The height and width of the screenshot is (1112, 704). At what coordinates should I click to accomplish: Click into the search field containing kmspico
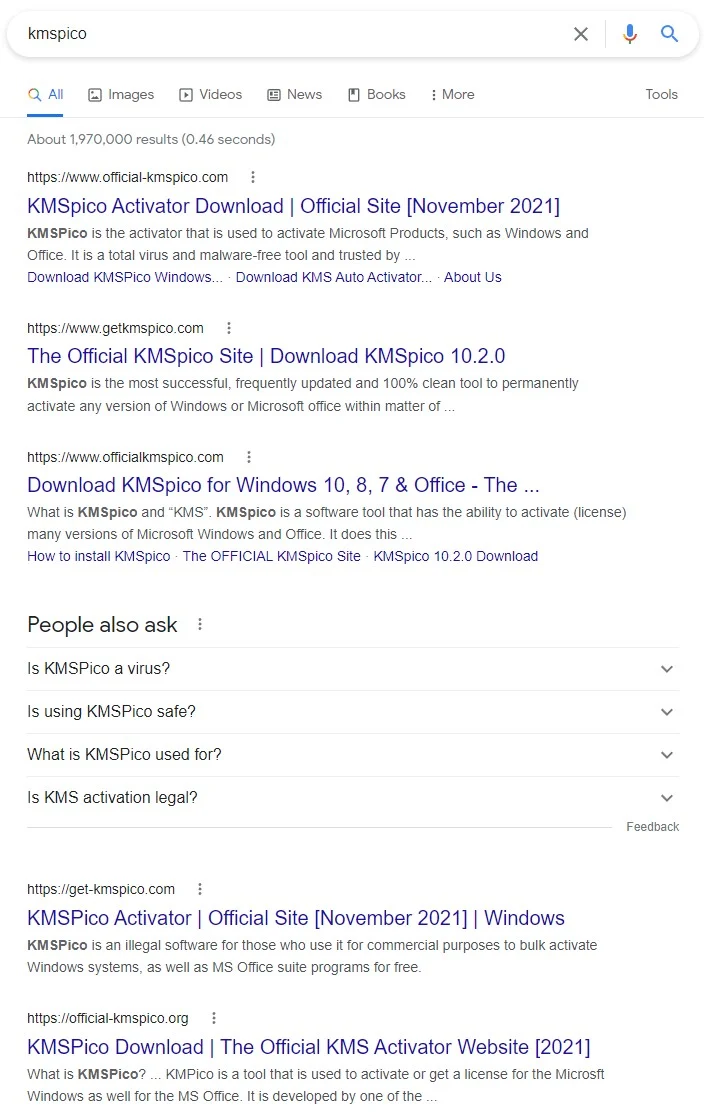click(294, 33)
